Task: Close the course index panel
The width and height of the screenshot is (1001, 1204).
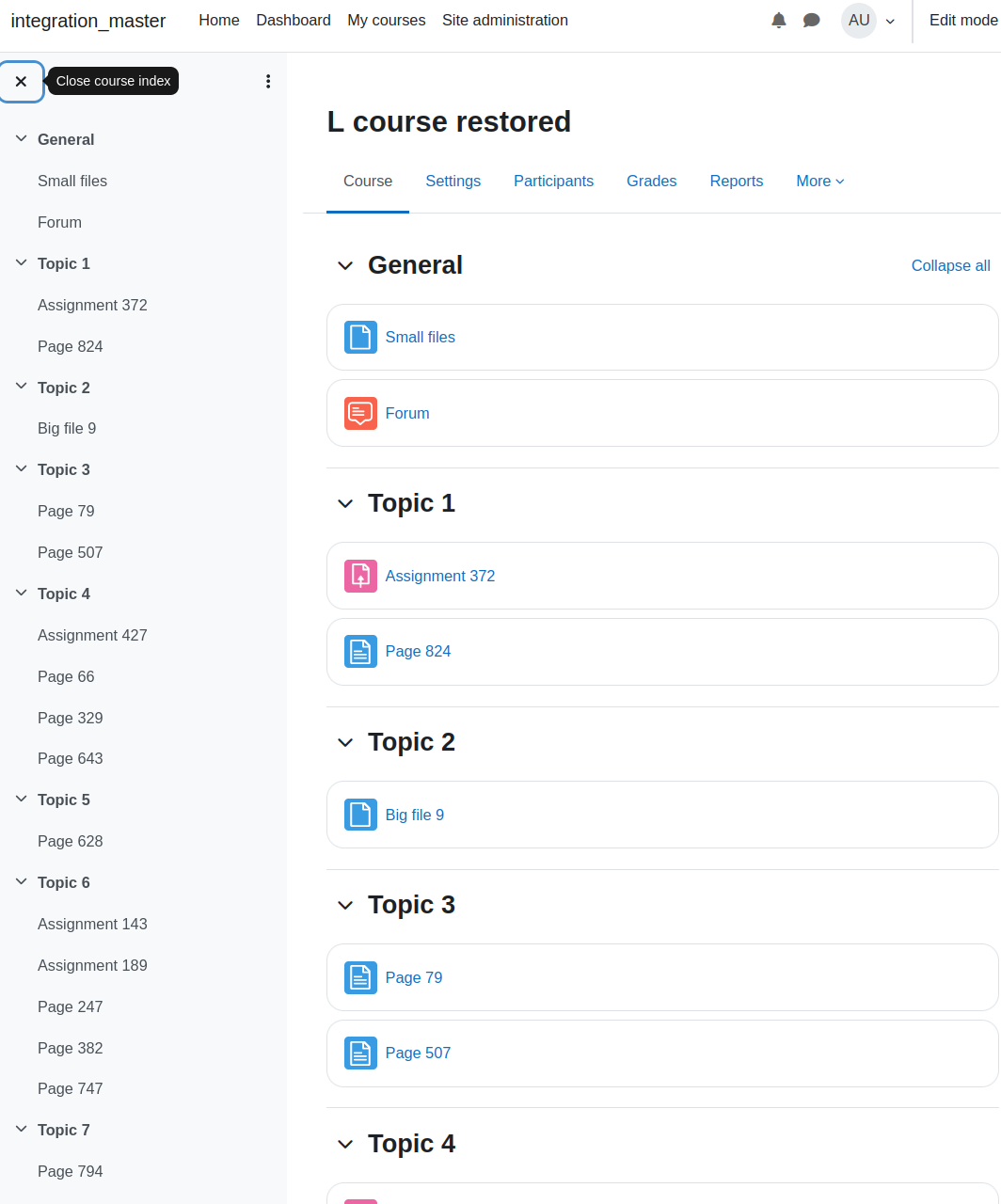Action: [22, 82]
